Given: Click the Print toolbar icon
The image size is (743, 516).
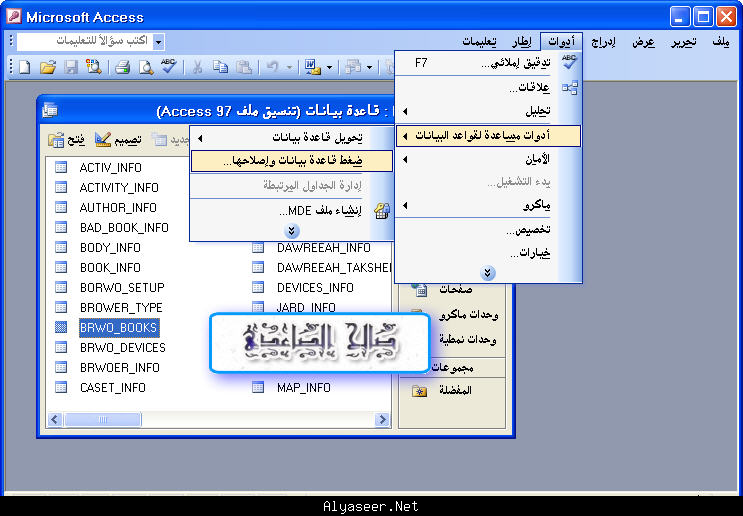Looking at the screenshot, I should [x=123, y=67].
